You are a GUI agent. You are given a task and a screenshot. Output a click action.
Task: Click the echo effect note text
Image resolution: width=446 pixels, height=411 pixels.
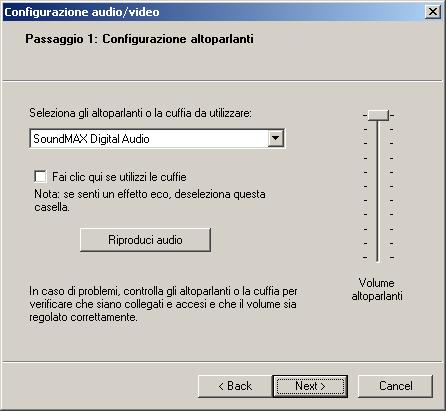pos(150,200)
